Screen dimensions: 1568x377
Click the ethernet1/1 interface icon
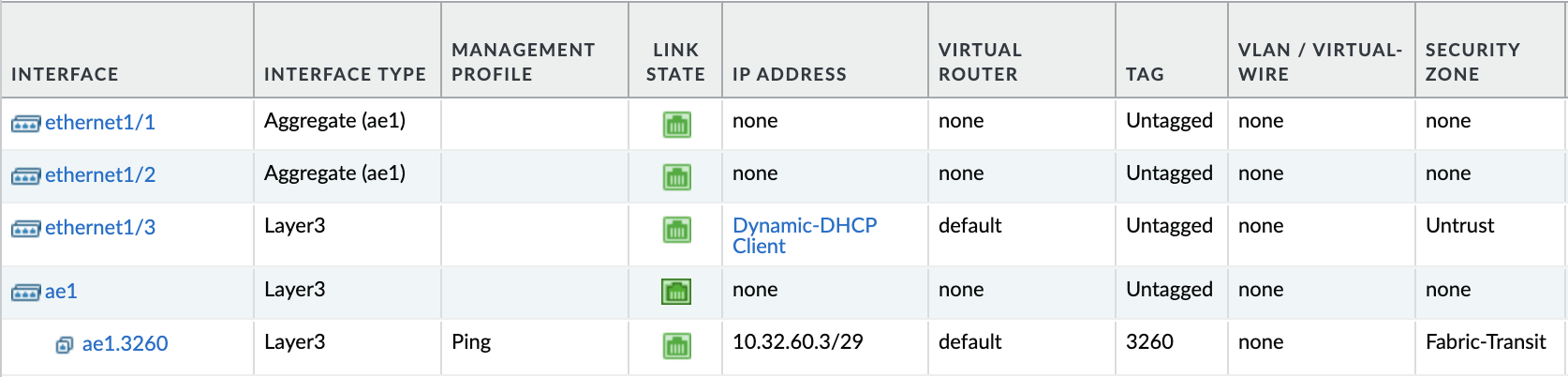click(25, 124)
